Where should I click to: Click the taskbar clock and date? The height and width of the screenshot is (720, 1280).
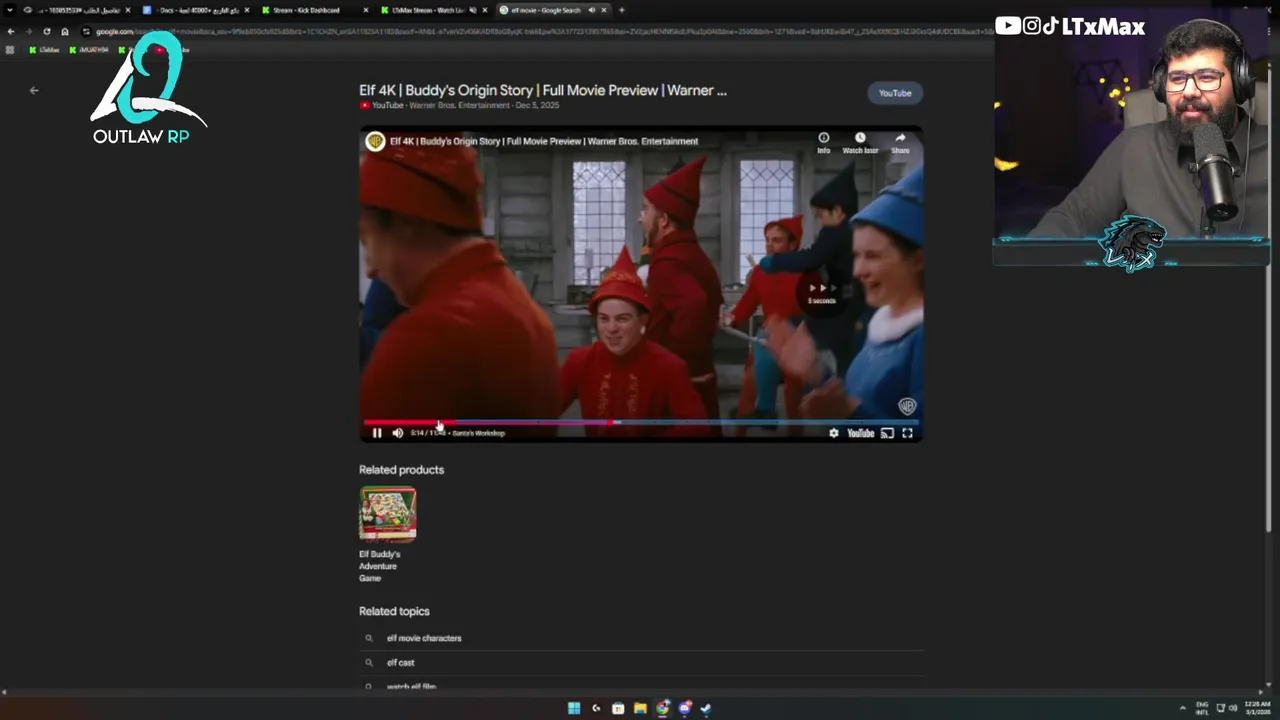coord(1257,708)
